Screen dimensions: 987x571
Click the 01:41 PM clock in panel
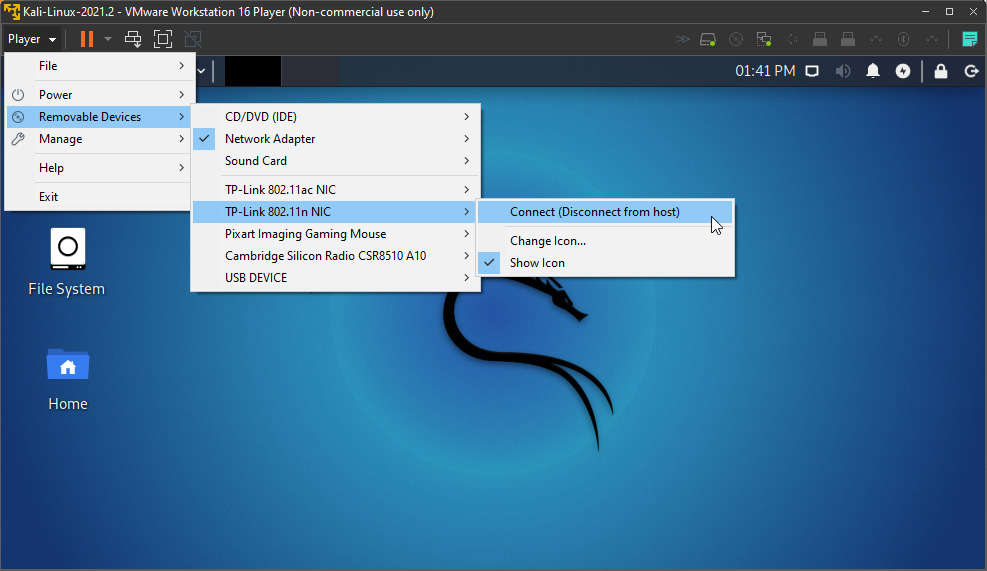point(765,71)
